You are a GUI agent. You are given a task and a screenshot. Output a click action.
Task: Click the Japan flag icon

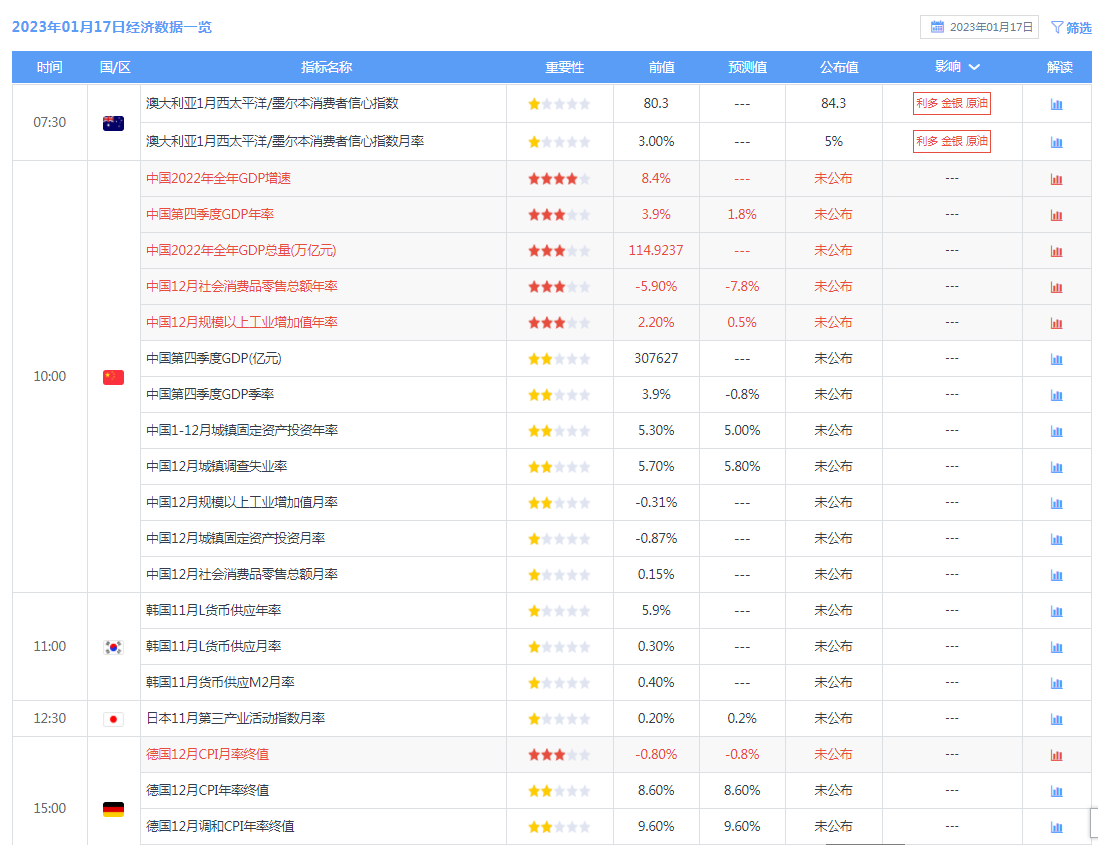tap(113, 719)
